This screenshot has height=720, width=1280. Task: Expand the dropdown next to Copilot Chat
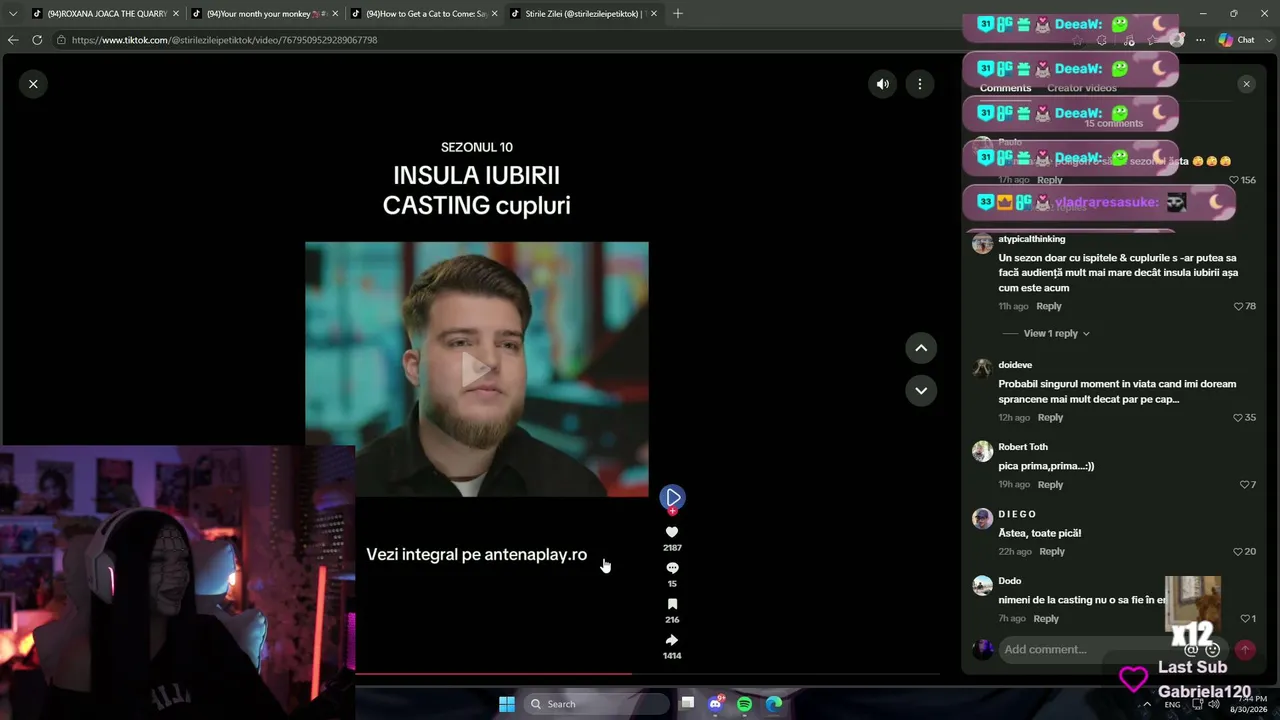coord(1267,40)
